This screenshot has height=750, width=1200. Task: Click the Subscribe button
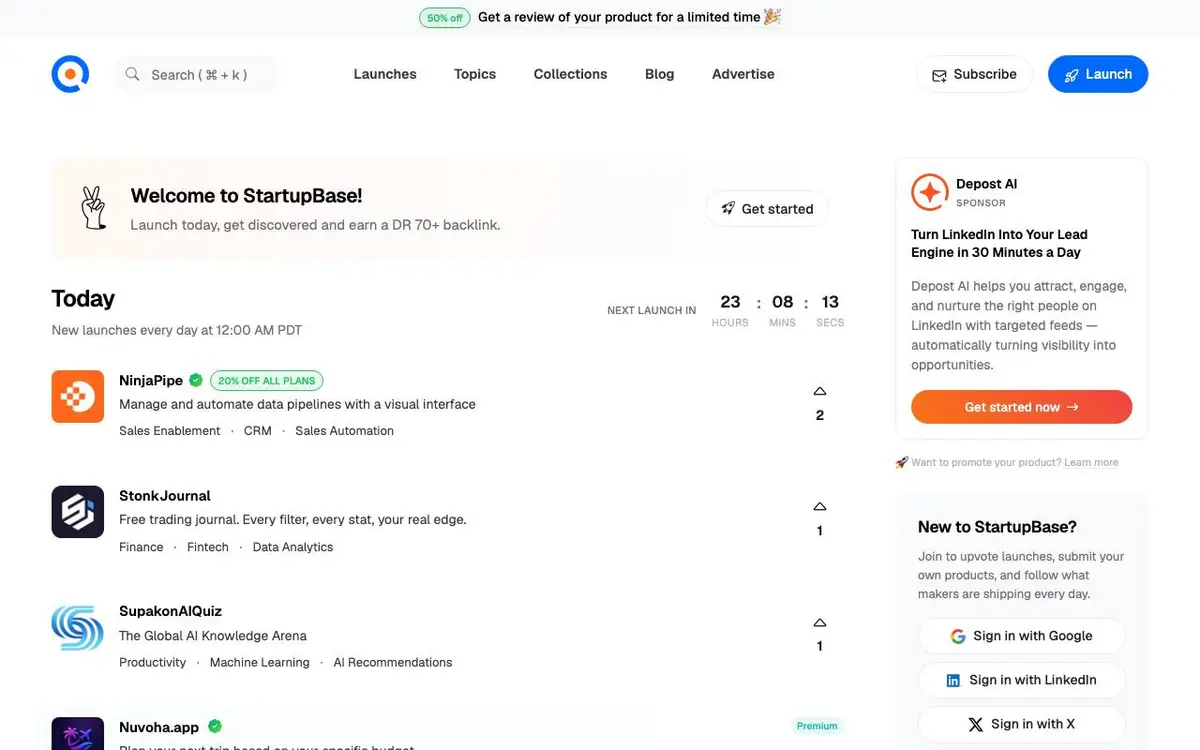pos(974,74)
